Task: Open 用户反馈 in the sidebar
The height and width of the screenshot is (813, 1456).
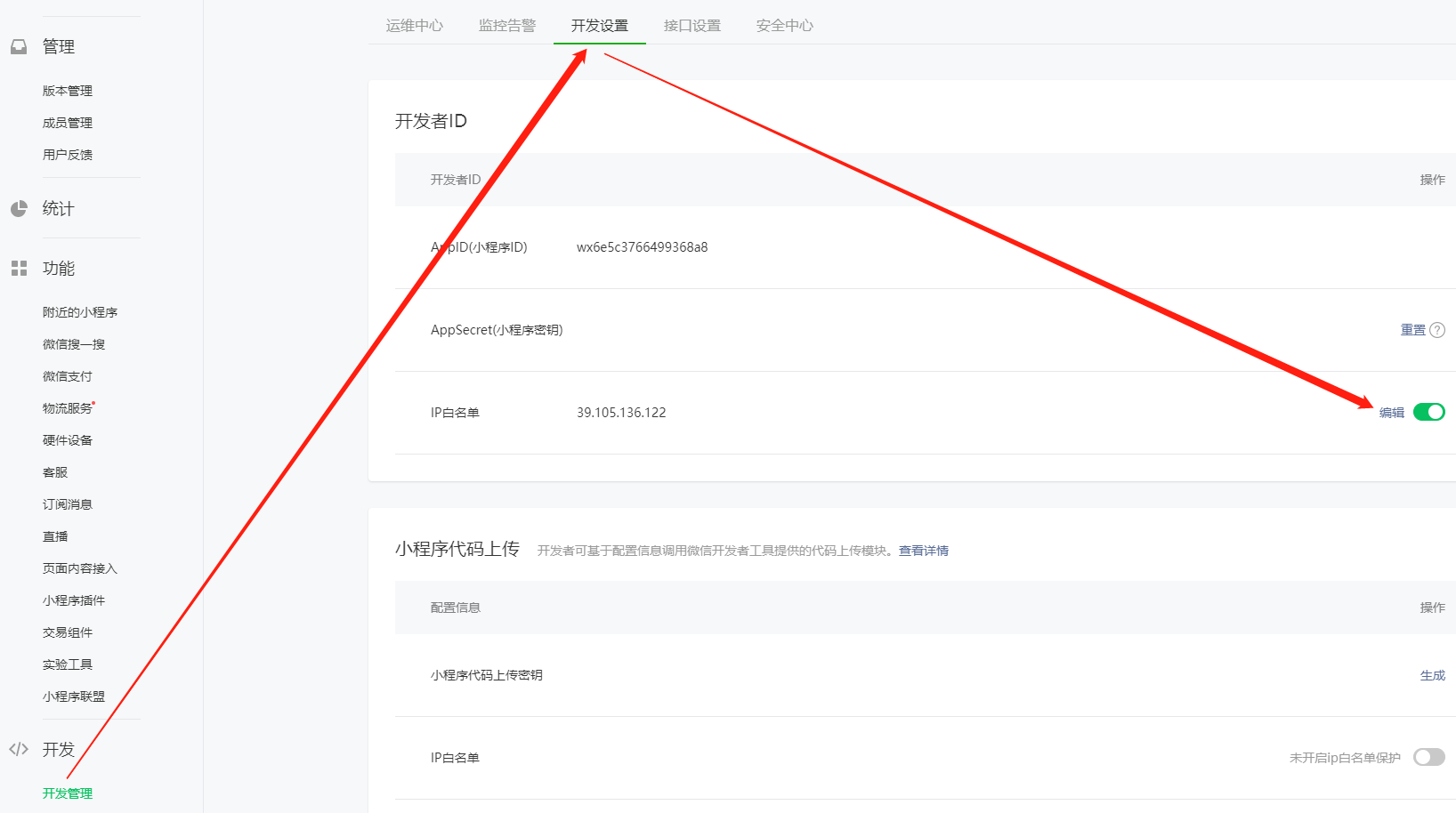Action: click(68, 155)
